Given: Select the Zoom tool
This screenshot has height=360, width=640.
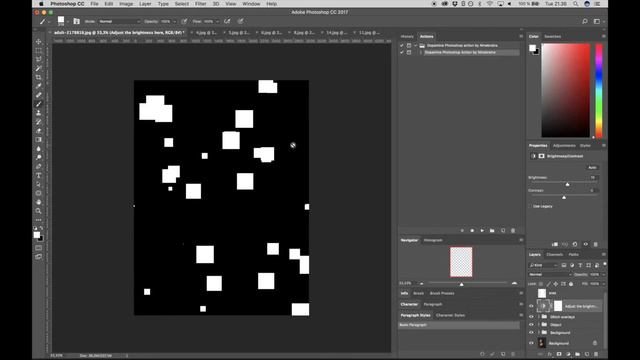Looking at the screenshot, I should pos(39,211).
